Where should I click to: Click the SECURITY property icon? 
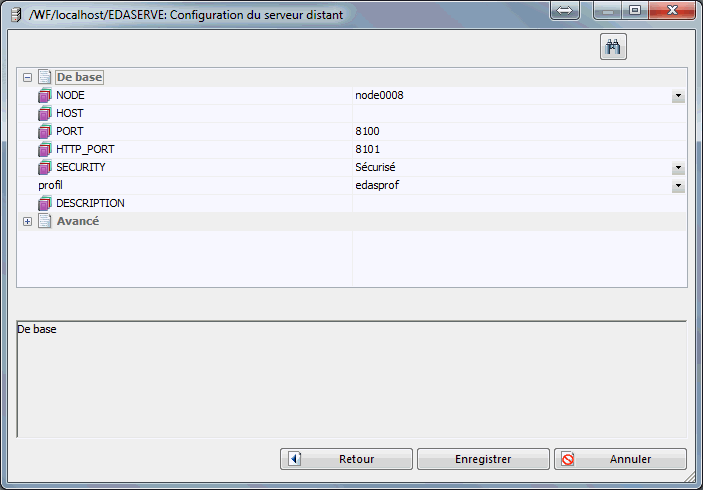tap(44, 167)
